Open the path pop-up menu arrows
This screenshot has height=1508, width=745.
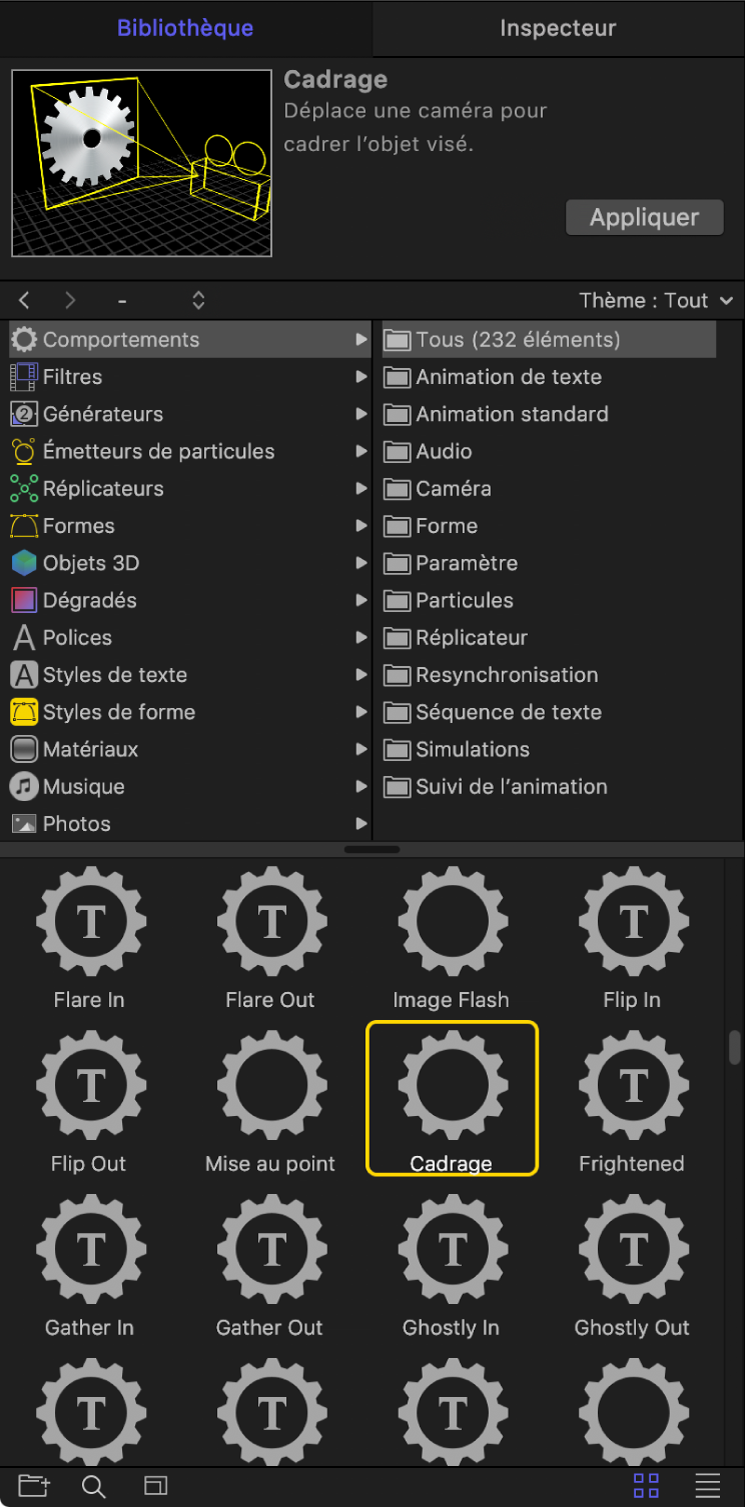pyautogui.click(x=198, y=301)
